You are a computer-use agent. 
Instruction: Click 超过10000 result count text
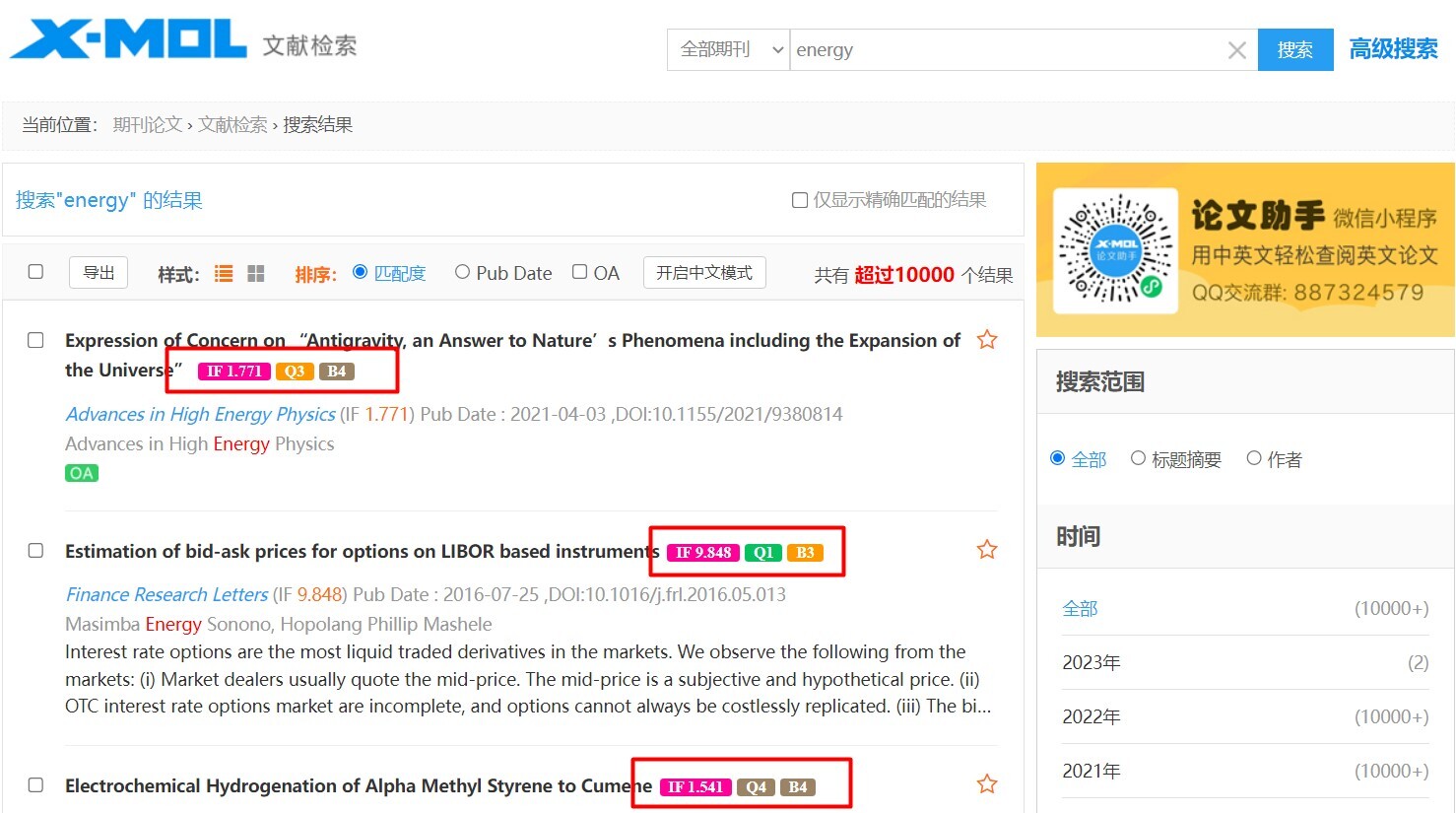(904, 275)
